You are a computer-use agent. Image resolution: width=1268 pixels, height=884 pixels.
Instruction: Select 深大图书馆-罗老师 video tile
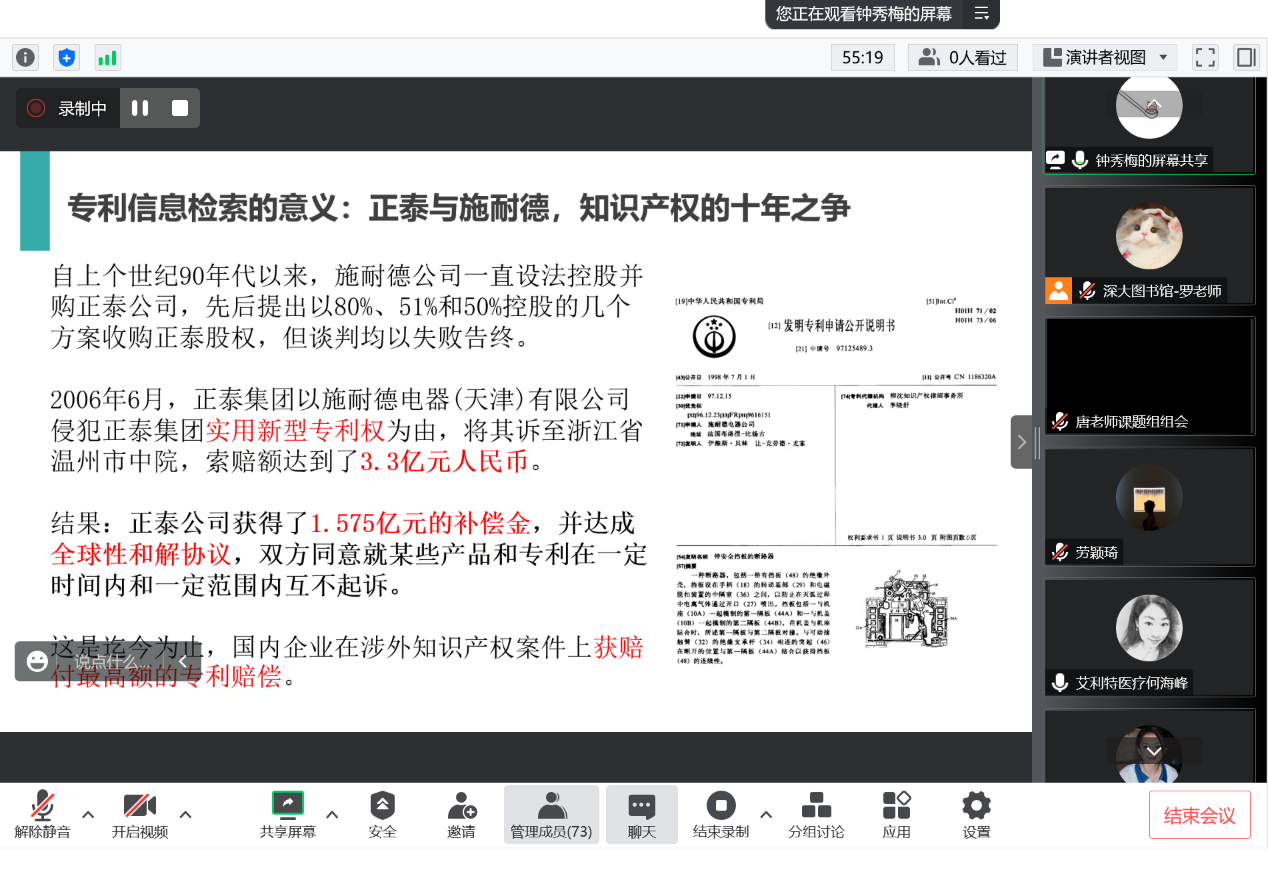1149,245
